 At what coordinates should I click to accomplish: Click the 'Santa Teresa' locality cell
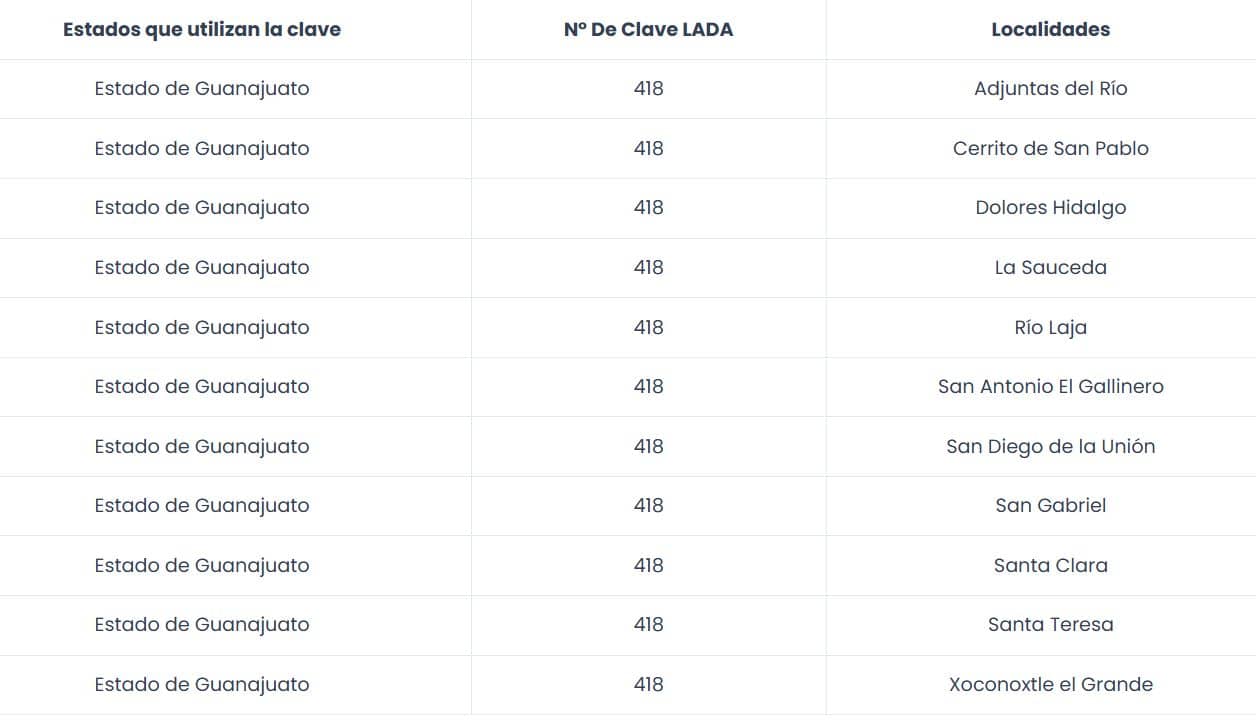click(1050, 625)
